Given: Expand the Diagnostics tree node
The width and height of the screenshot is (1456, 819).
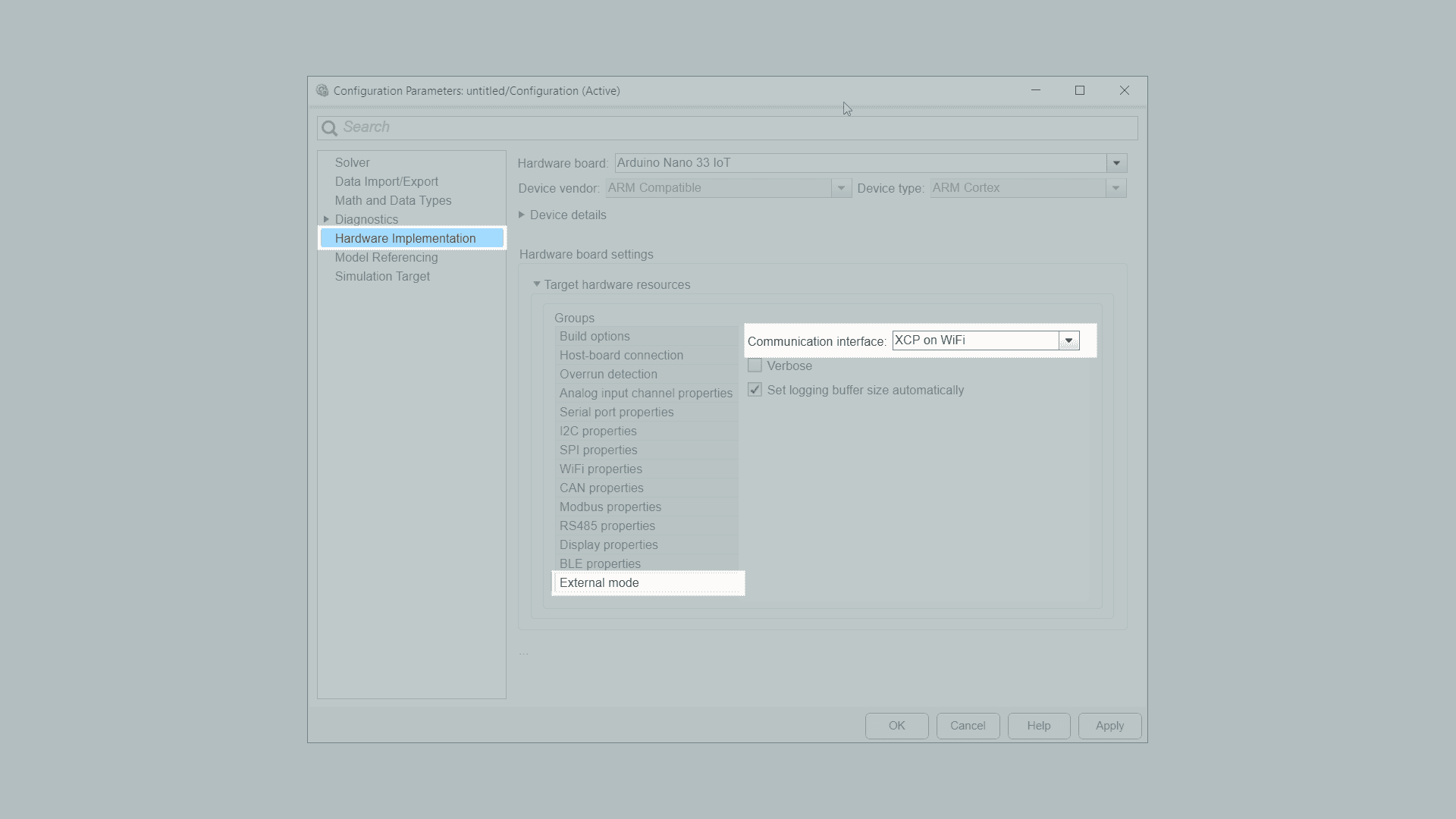Looking at the screenshot, I should pyautogui.click(x=327, y=219).
